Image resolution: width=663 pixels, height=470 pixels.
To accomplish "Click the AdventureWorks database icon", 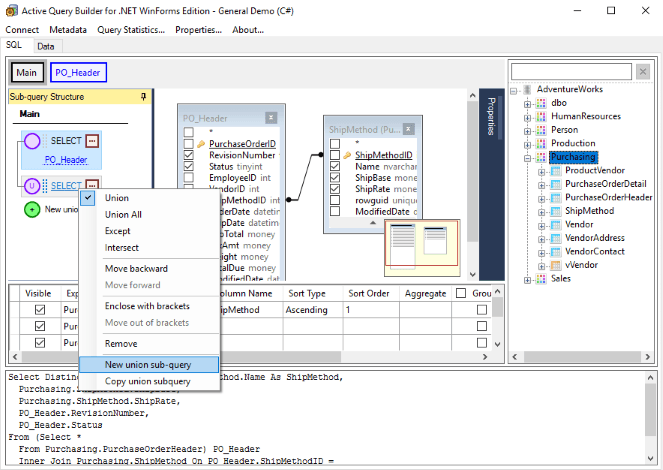I will tap(527, 90).
